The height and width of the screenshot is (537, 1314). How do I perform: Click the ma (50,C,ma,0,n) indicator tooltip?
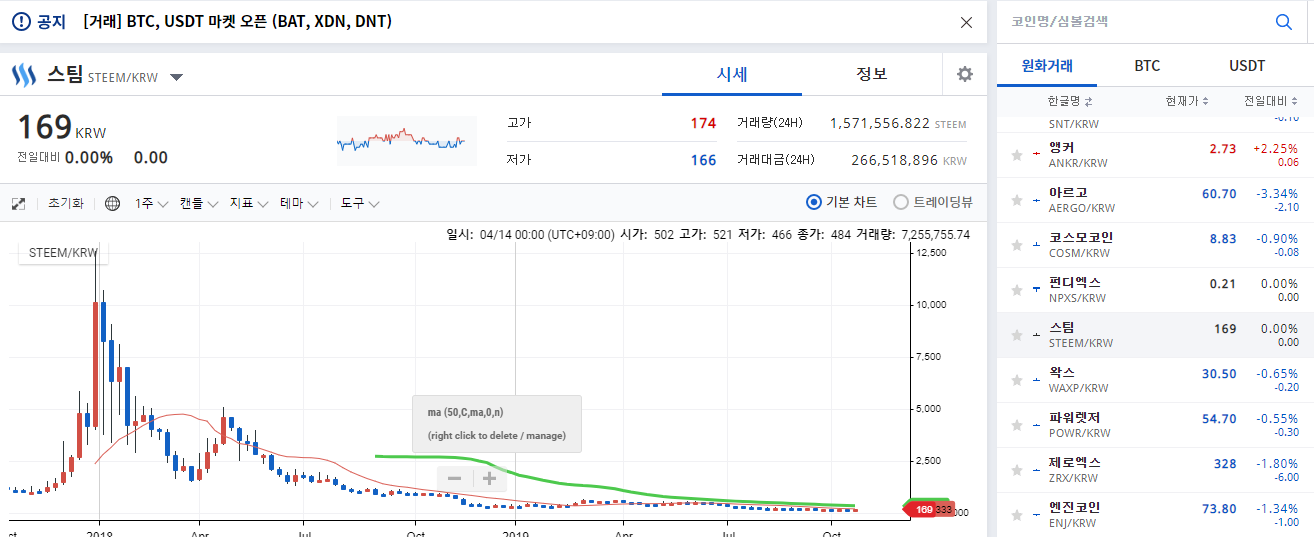(496, 424)
